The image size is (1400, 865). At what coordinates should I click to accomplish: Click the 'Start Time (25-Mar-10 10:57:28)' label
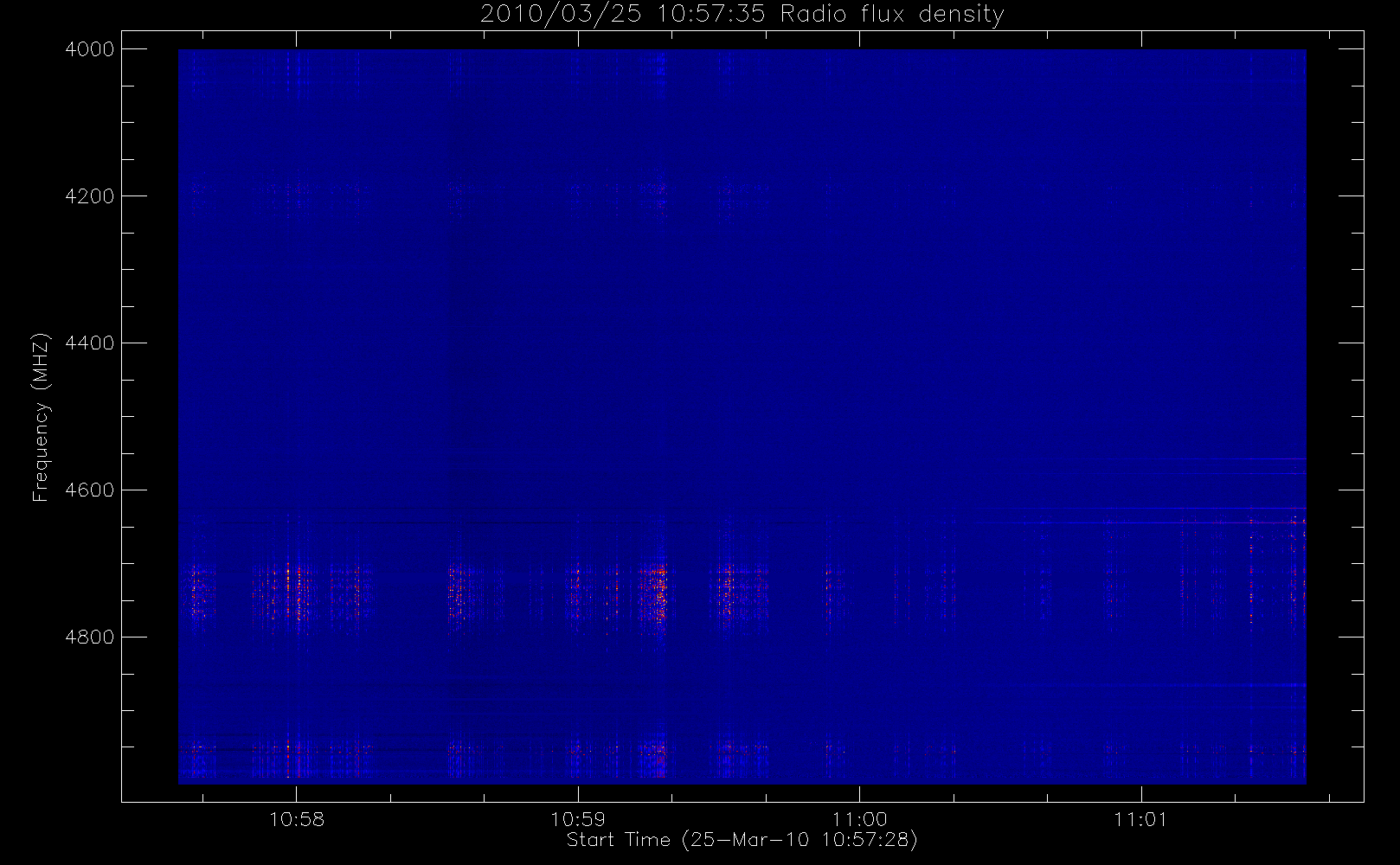[x=742, y=840]
